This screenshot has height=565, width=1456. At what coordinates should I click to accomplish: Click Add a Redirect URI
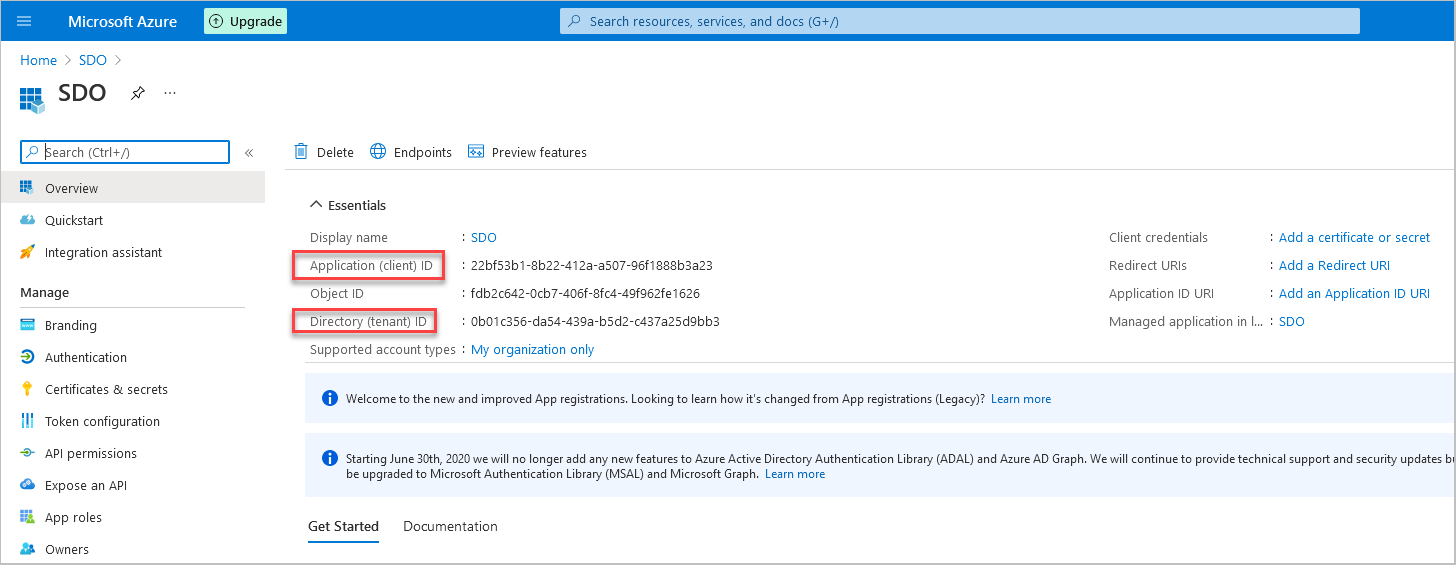tap(1334, 265)
